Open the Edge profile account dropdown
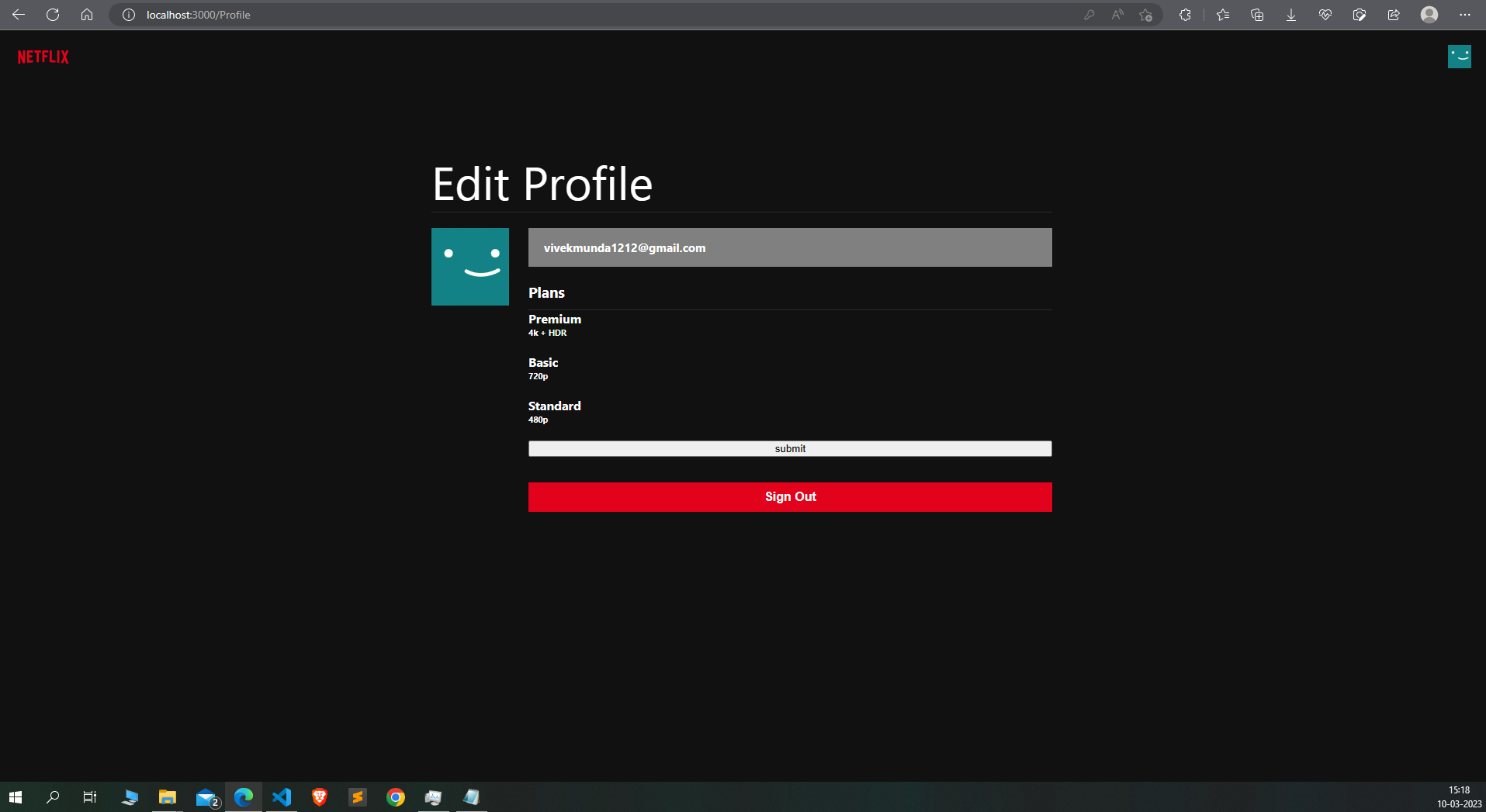This screenshot has width=1486, height=812. pyautogui.click(x=1429, y=14)
